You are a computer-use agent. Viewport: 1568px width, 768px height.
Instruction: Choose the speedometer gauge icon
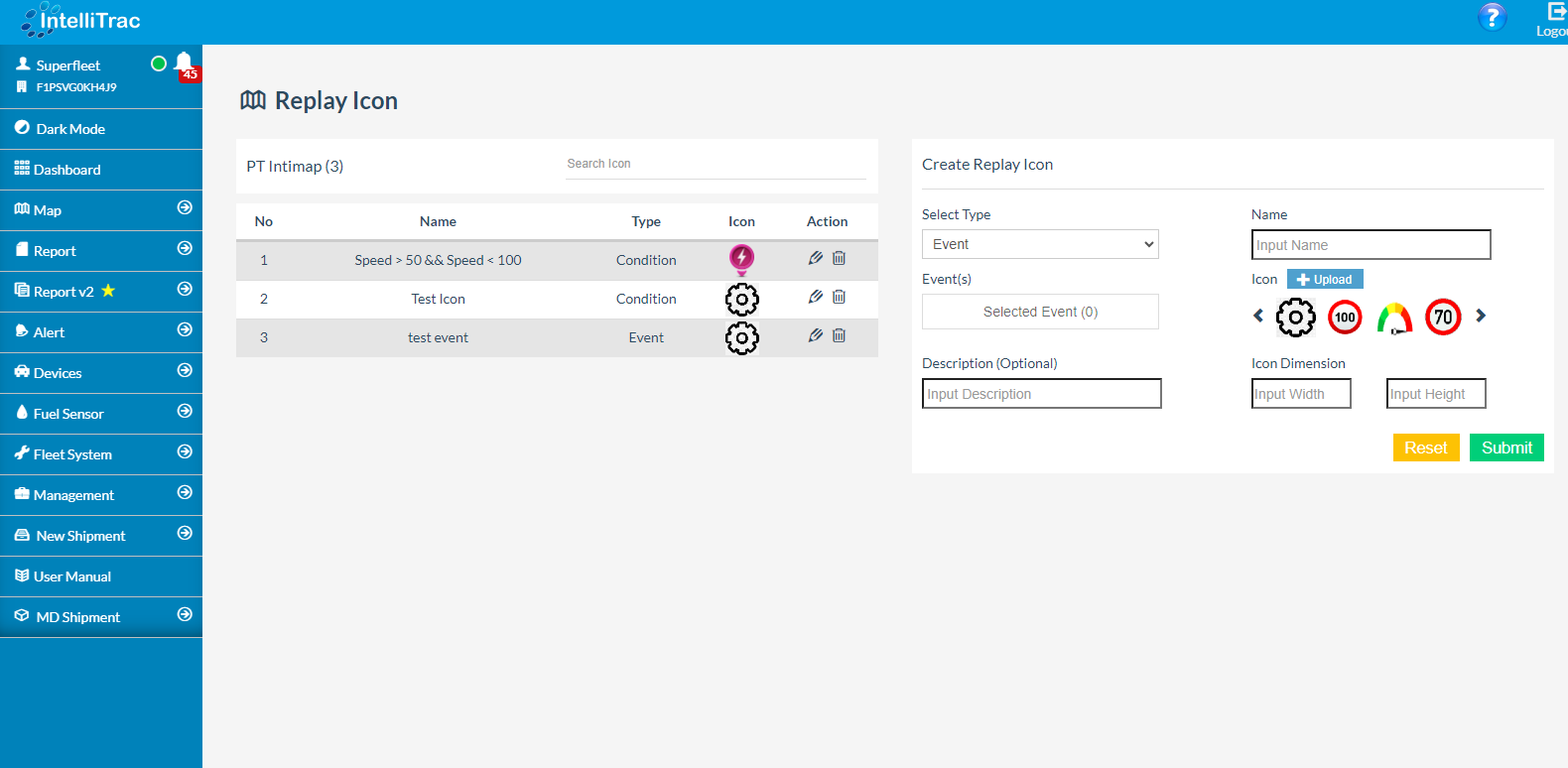1394,318
